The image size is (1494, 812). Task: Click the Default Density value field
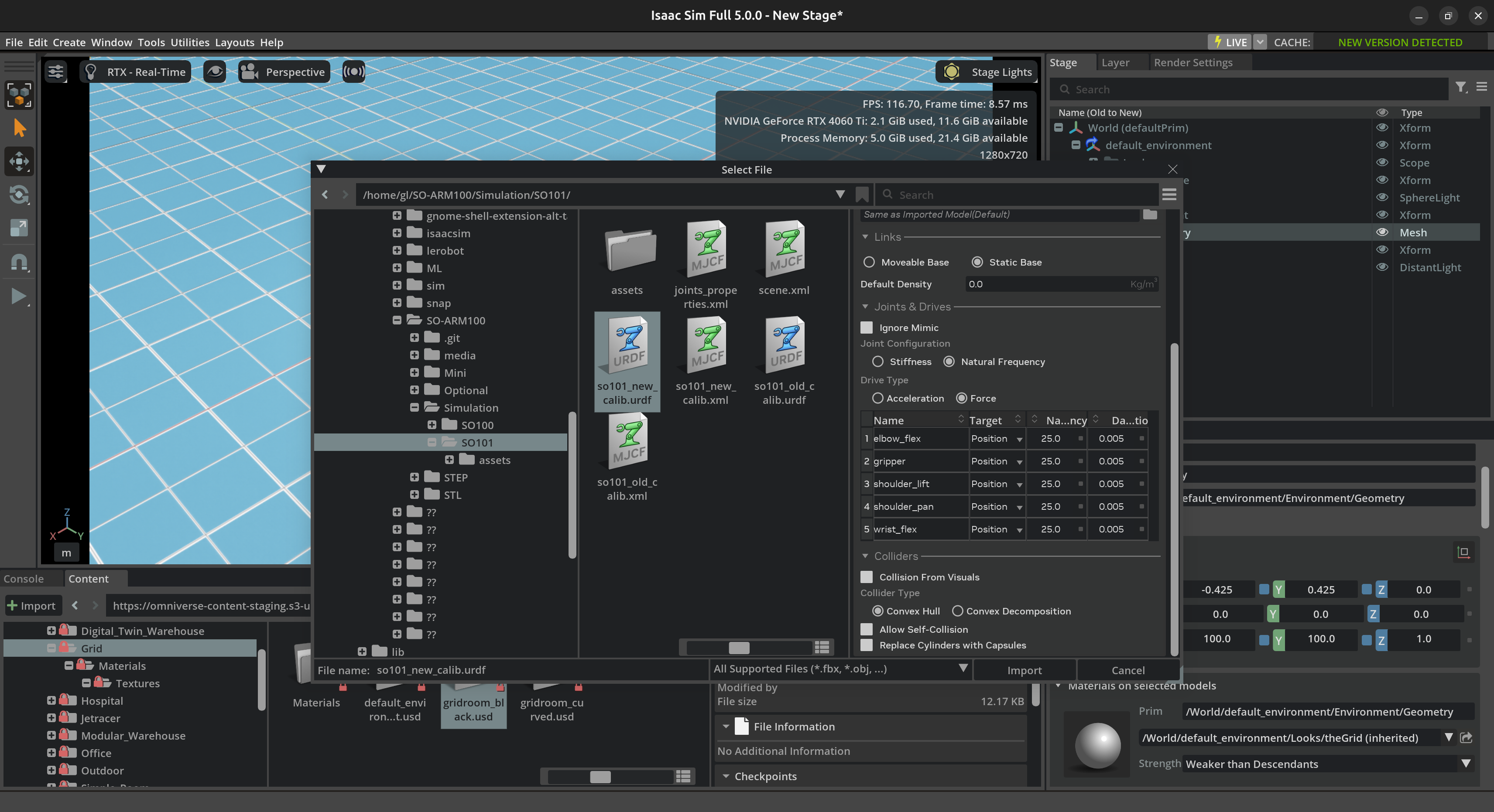(x=1061, y=284)
